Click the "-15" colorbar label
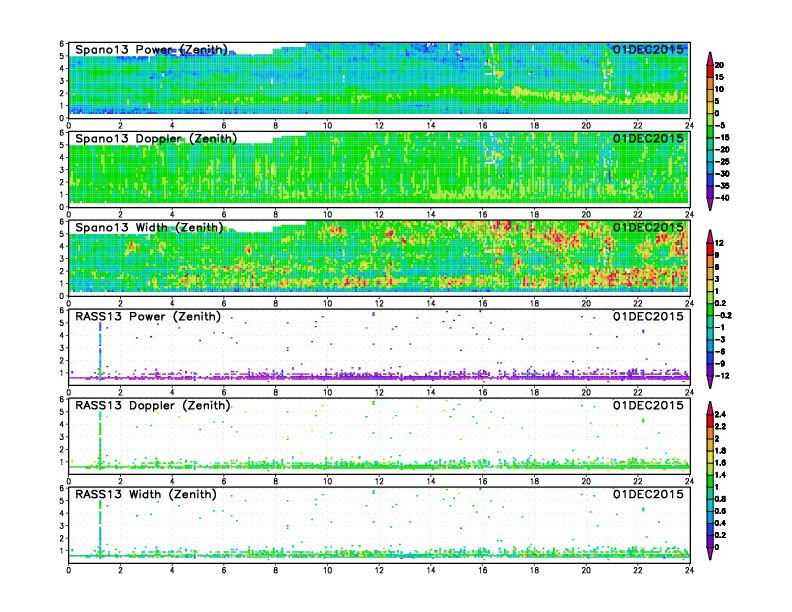The height and width of the screenshot is (612, 792). click(722, 138)
